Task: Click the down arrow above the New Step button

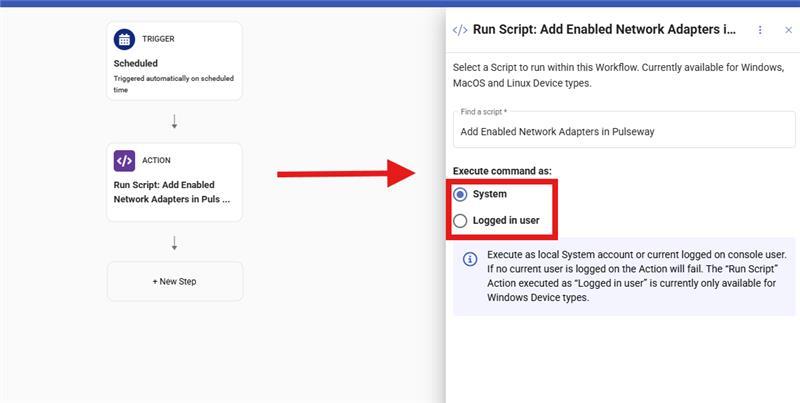Action: (175, 243)
